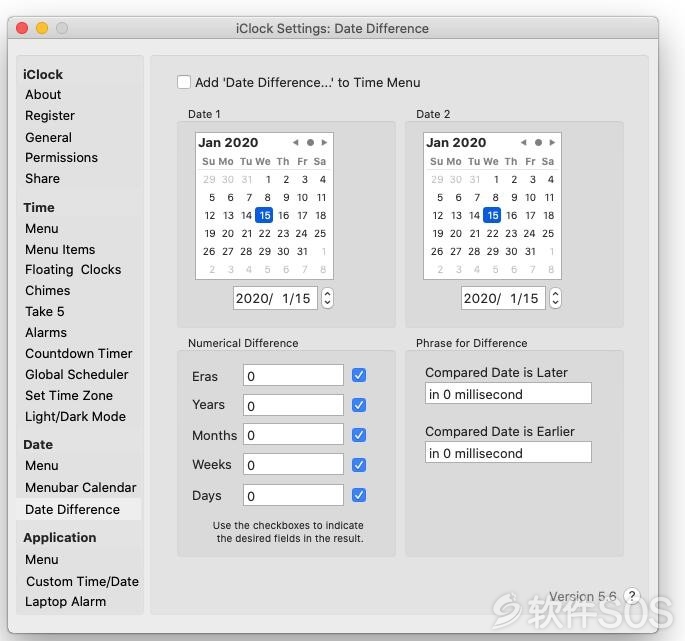Open the Permissions settings pane
The width and height of the screenshot is (685, 641).
[61, 157]
